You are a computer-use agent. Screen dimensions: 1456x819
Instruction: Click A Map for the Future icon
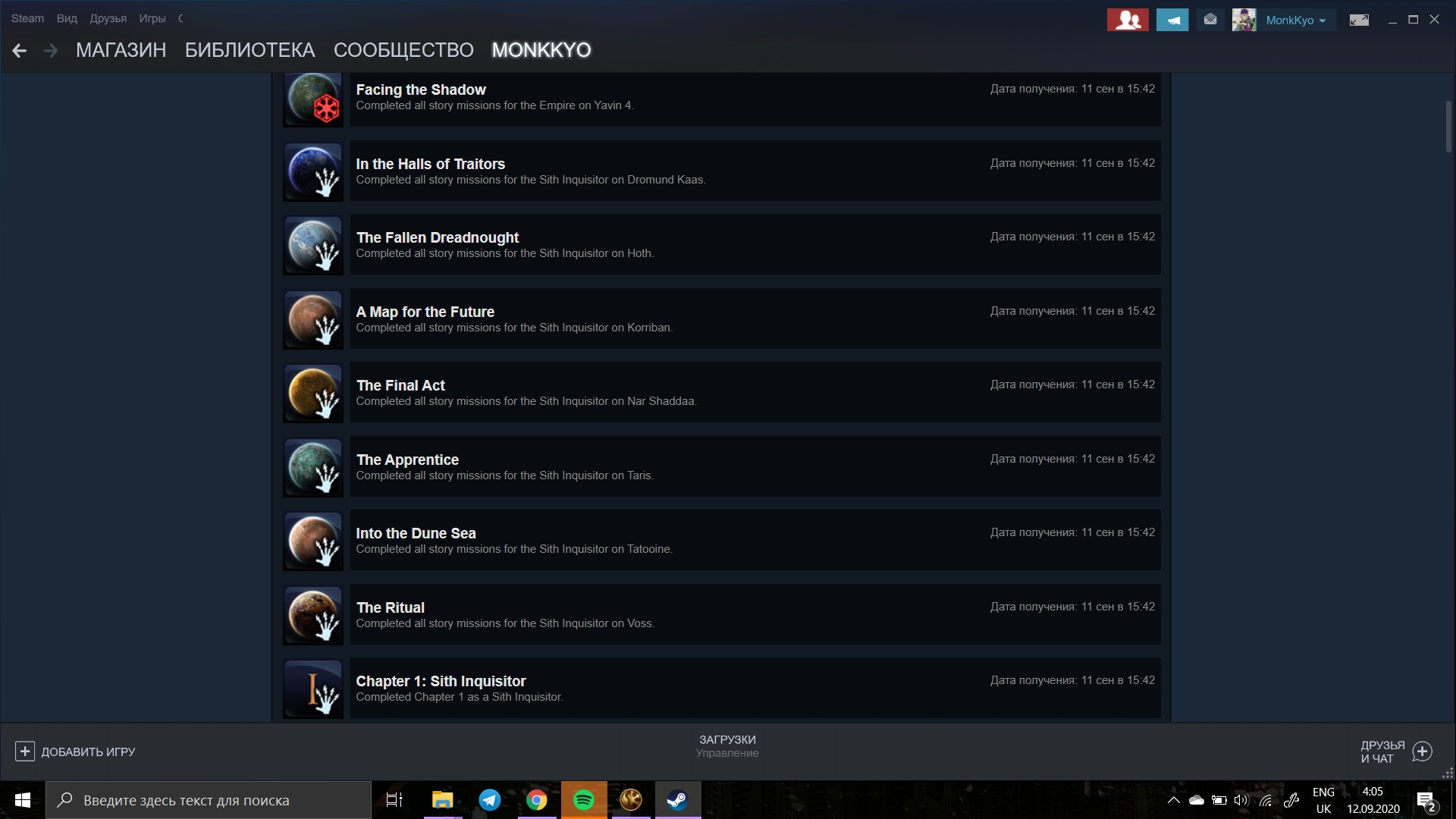click(313, 319)
